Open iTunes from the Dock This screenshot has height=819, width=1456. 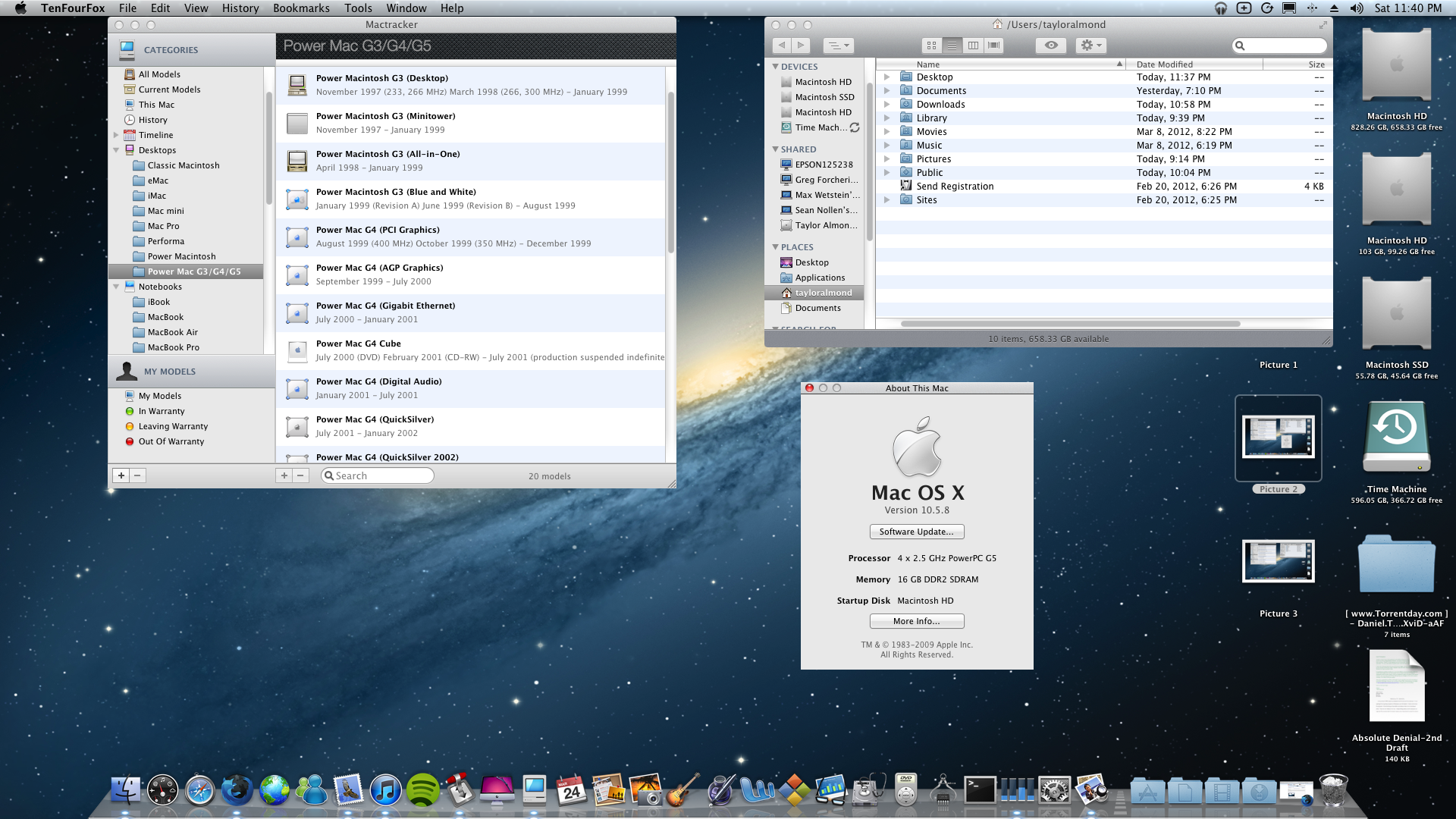pos(385,791)
